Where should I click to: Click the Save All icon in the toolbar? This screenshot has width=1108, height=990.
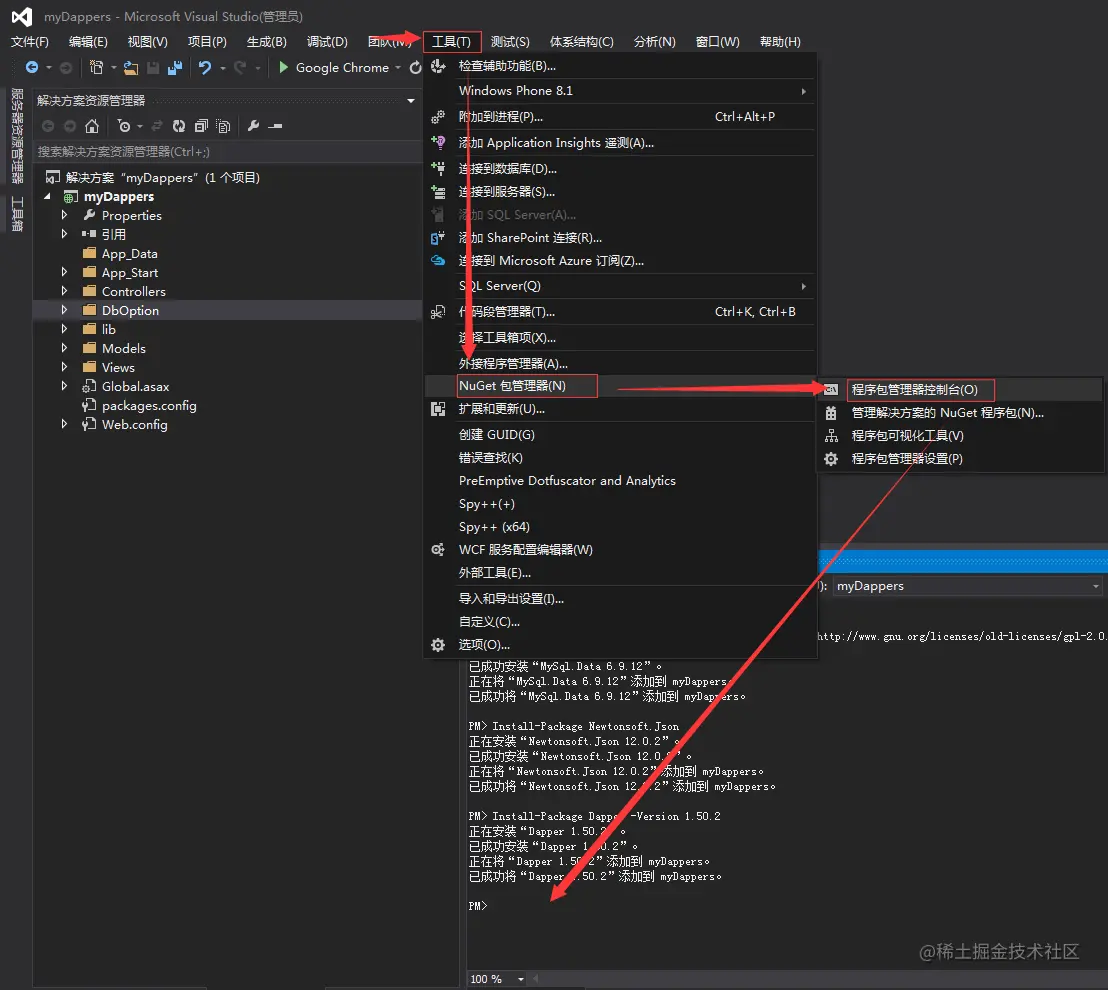pyautogui.click(x=175, y=67)
